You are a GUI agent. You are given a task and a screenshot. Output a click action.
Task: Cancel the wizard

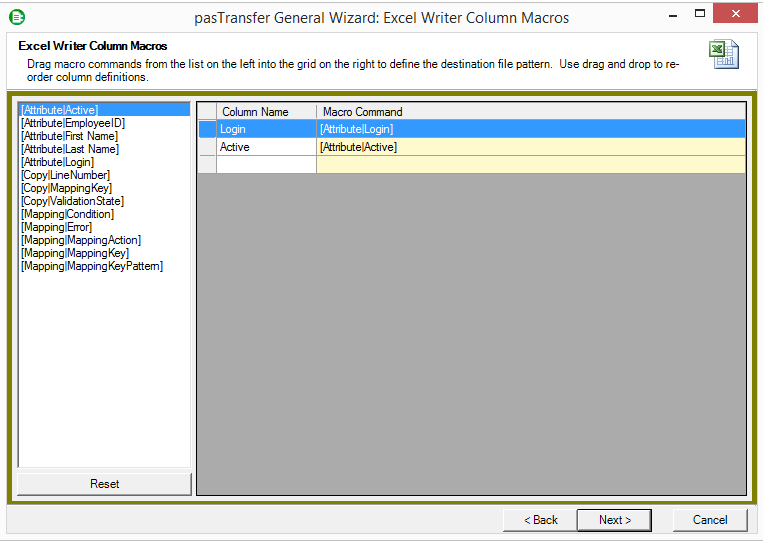click(x=710, y=520)
